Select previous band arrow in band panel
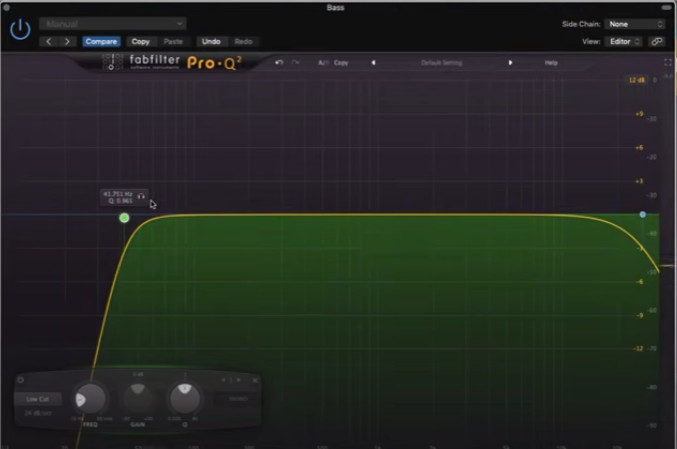The width and height of the screenshot is (677, 449). click(223, 380)
